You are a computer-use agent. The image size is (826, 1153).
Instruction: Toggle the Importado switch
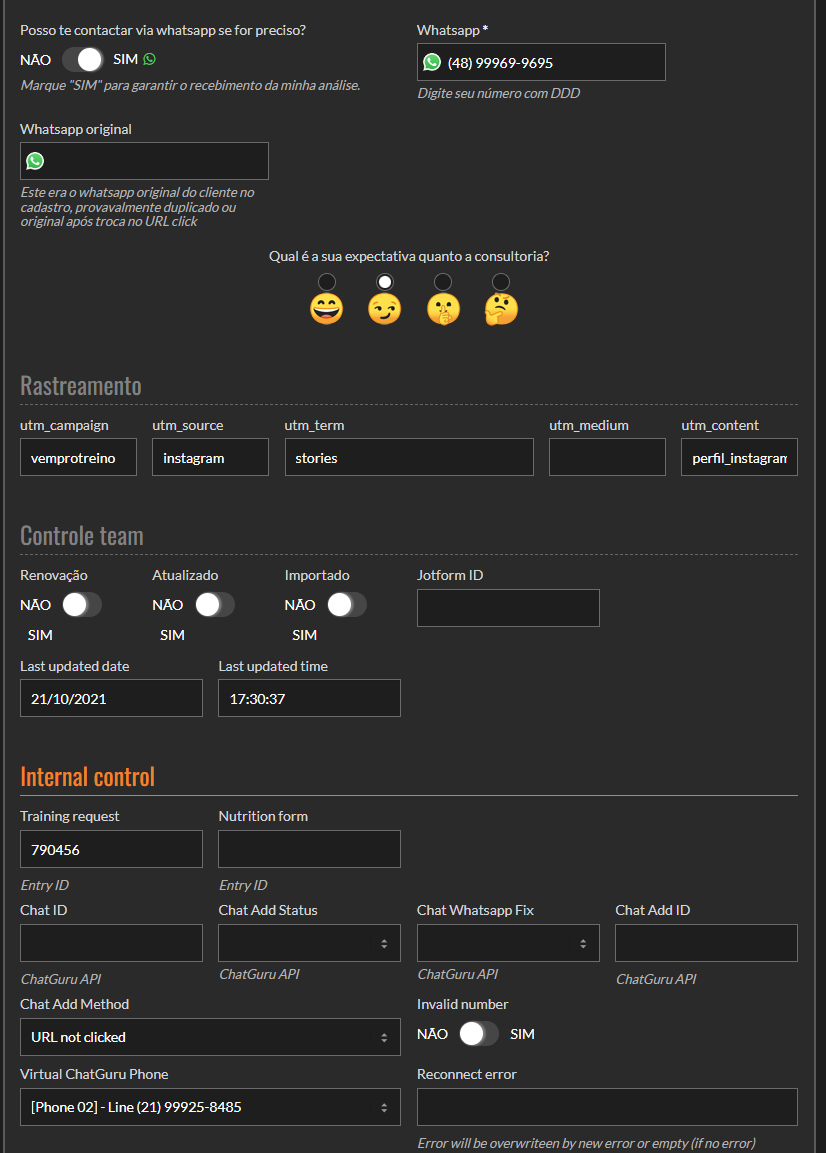pos(346,605)
